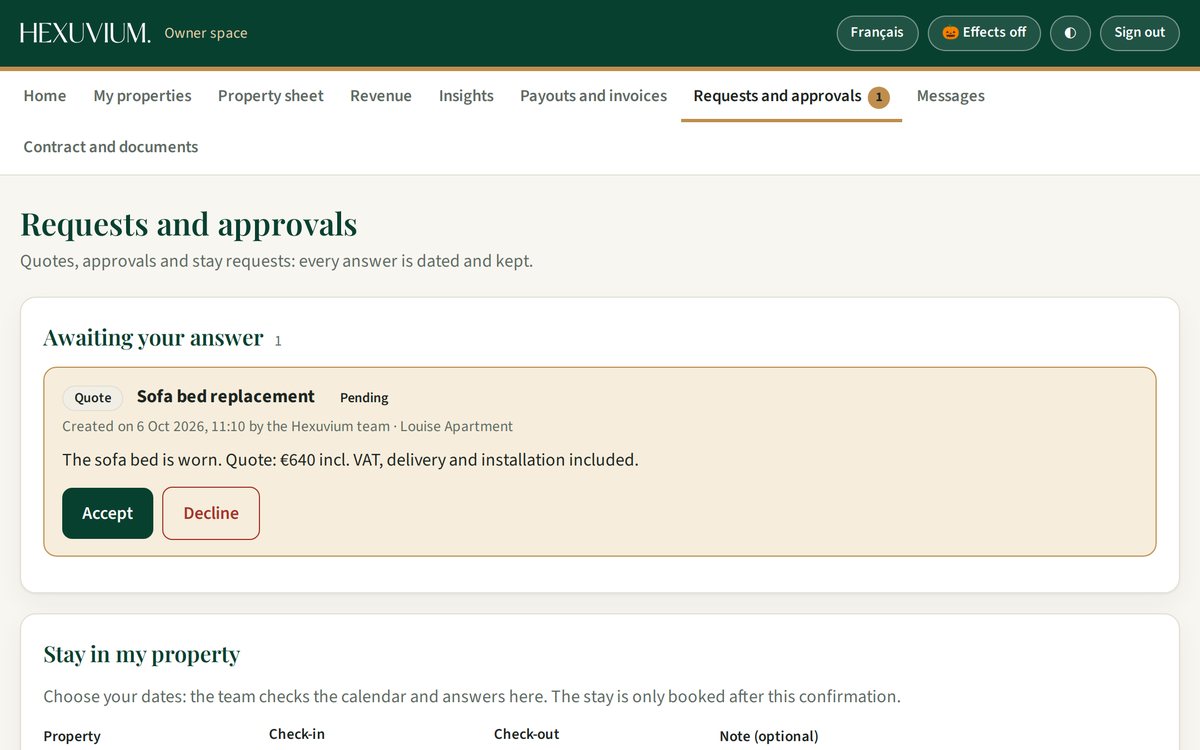Open the Insights tab
This screenshot has width=1200, height=750.
coord(466,96)
